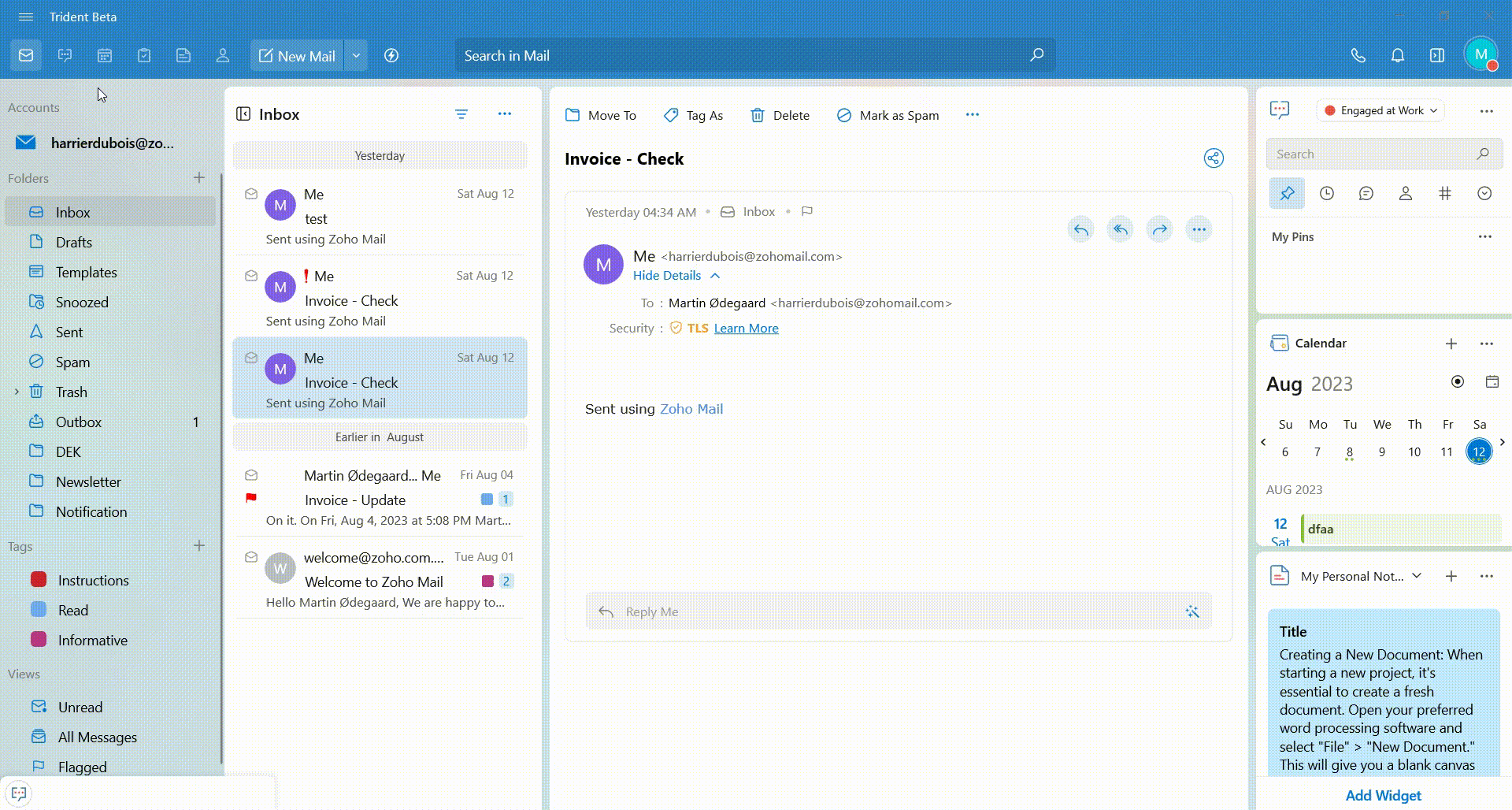Open the Drafts folder
This screenshot has height=810, width=1512.
click(x=73, y=243)
